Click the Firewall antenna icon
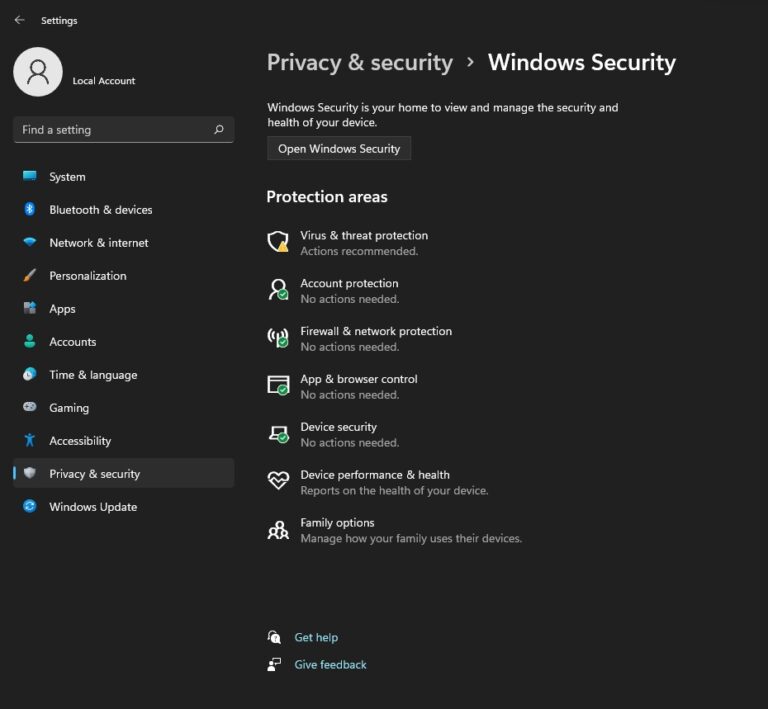Viewport: 768px width, 709px height. [278, 337]
